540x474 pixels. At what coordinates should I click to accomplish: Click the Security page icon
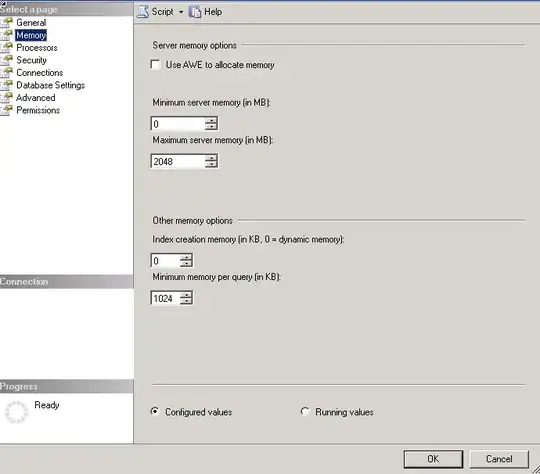click(7, 60)
